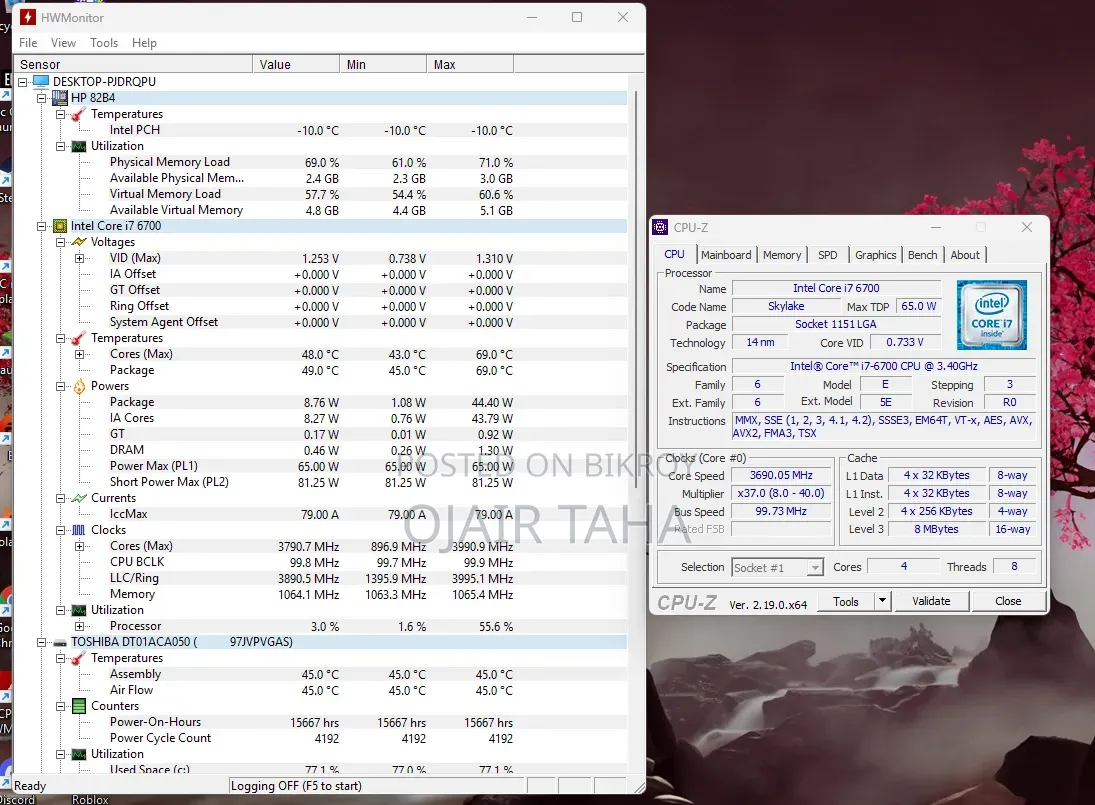
Task: Click the Tools button in CPU-Z
Action: pyautogui.click(x=846, y=601)
